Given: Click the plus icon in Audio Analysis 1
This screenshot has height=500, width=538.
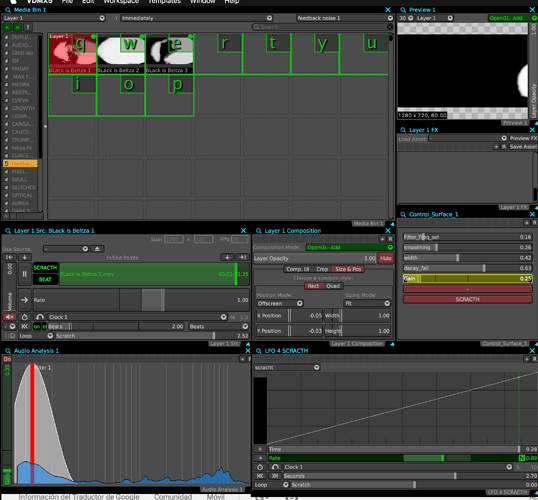Looking at the screenshot, I should click(242, 359).
